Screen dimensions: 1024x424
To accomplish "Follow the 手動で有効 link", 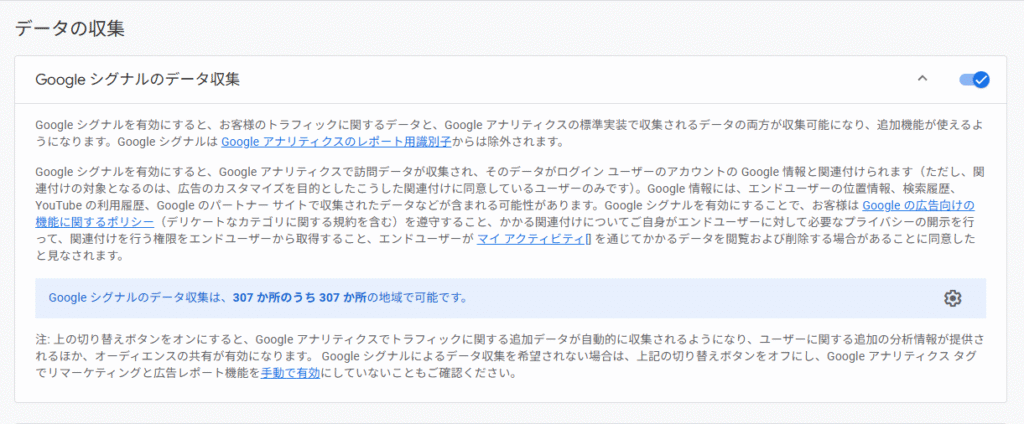I will click(x=290, y=374).
